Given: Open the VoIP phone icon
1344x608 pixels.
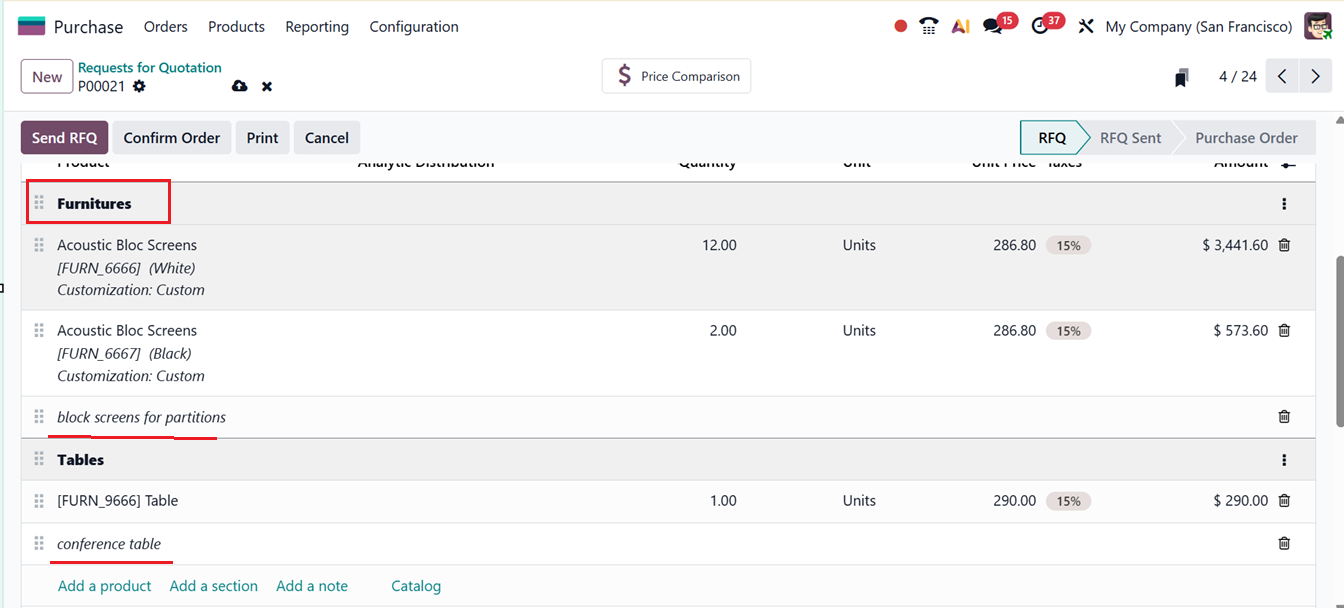Looking at the screenshot, I should (x=929, y=27).
